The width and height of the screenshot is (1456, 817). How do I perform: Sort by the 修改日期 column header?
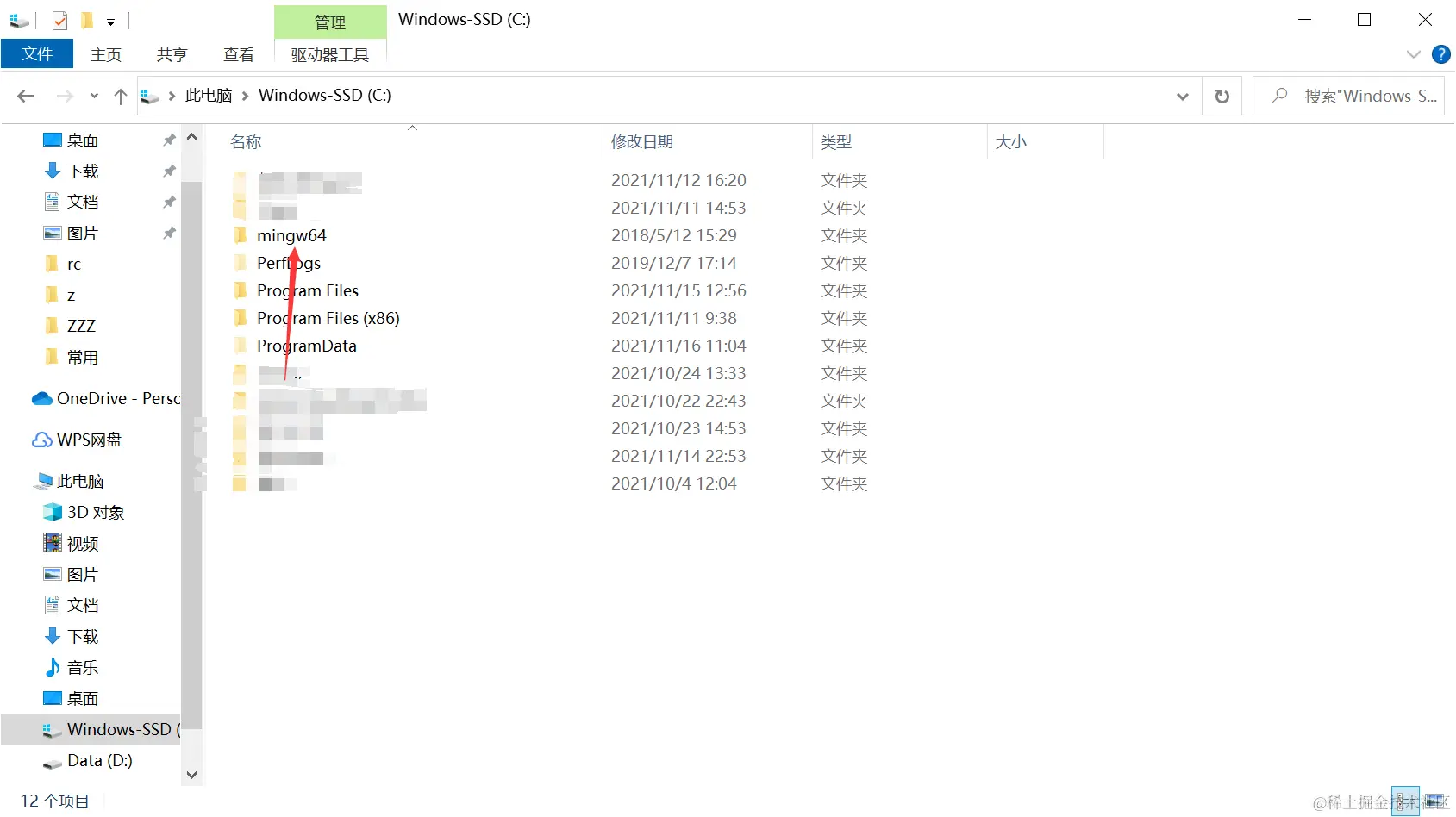642,142
